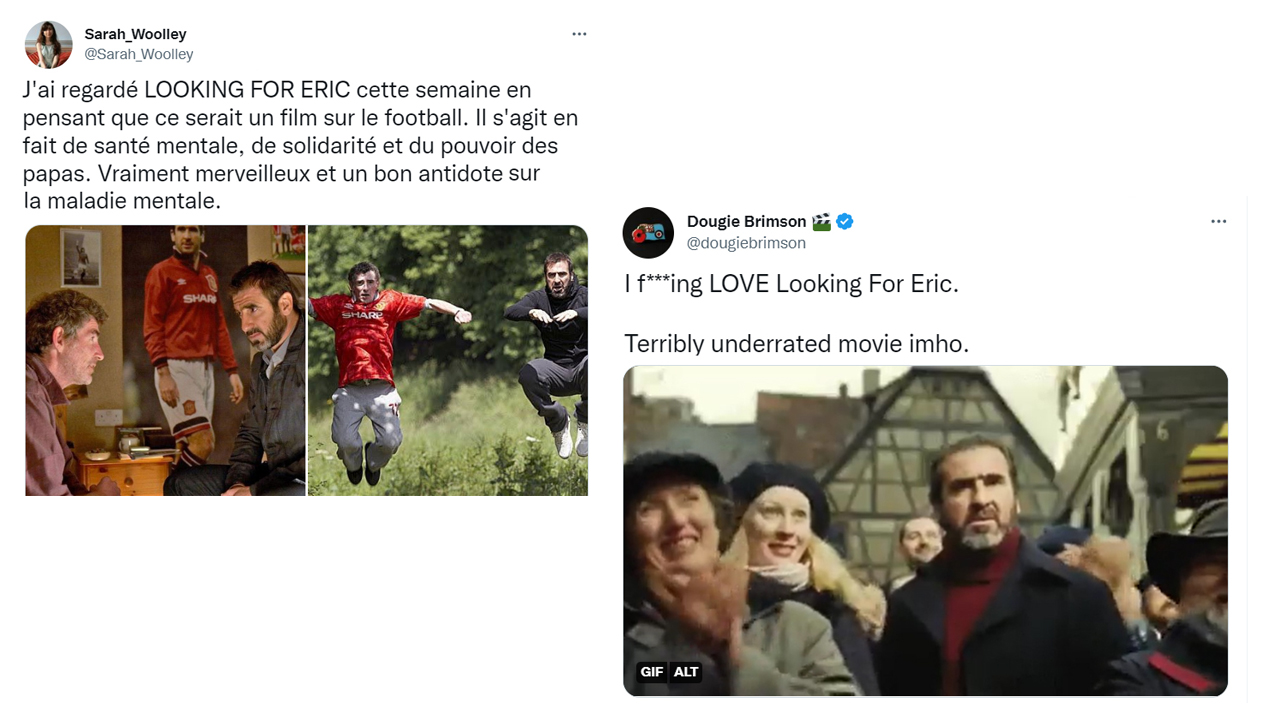Click the bearded man in the GIF
The height and width of the screenshot is (720, 1280).
coord(985,570)
